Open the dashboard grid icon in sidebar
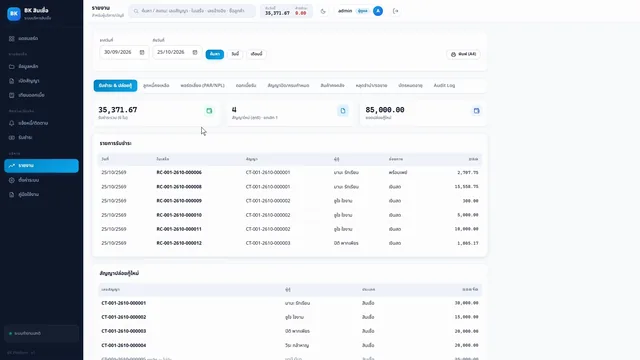This screenshot has height=360, width=640. point(11,38)
